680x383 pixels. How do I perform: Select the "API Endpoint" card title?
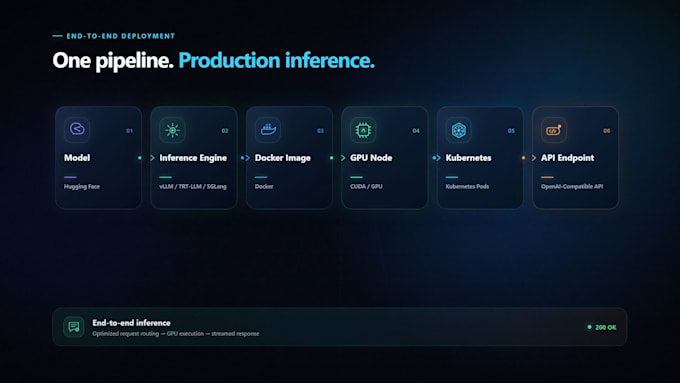(x=567, y=158)
